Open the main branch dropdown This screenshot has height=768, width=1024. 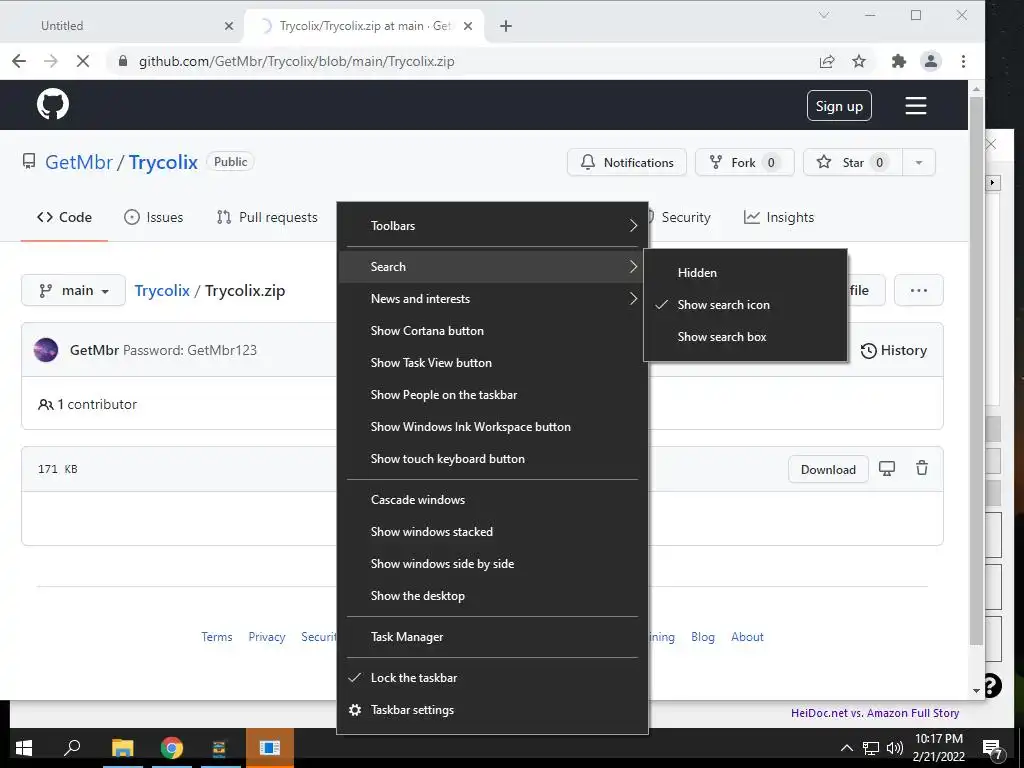[73, 290]
